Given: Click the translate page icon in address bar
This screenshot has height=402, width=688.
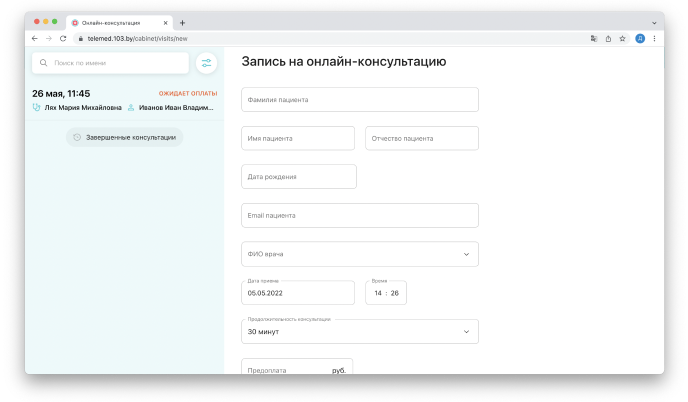Looking at the screenshot, I should 594,38.
